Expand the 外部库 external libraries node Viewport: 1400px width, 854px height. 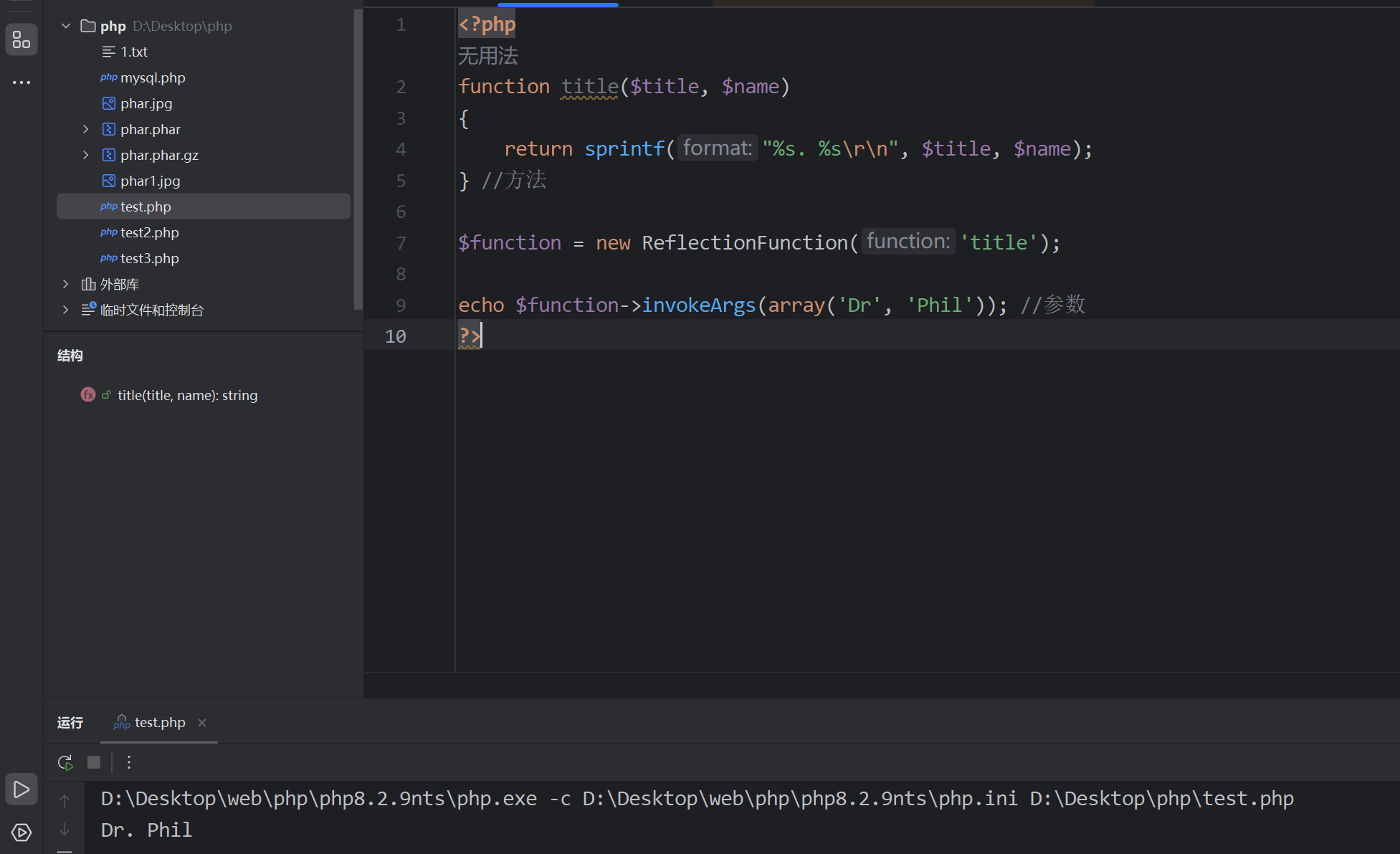click(x=66, y=285)
